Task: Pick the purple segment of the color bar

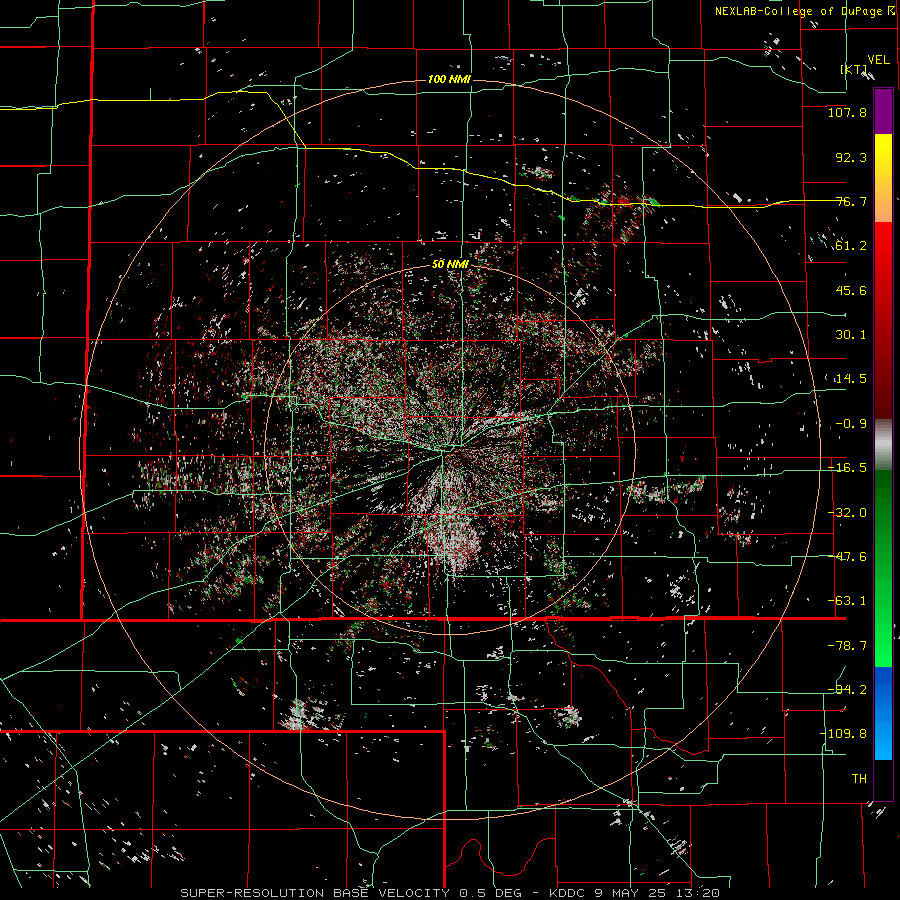Action: [x=883, y=111]
